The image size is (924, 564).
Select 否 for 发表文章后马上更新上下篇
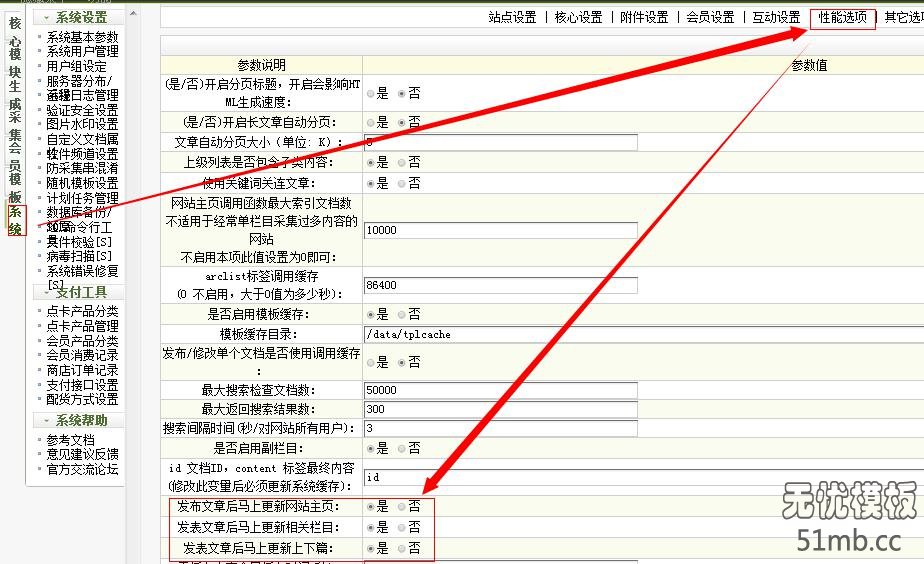point(402,549)
